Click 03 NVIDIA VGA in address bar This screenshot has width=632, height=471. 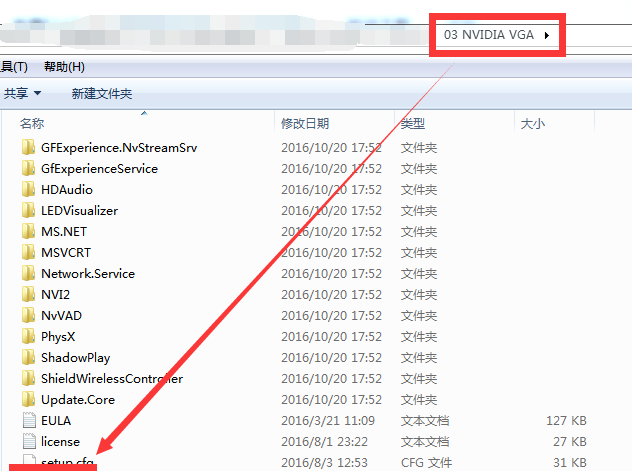(x=489, y=35)
